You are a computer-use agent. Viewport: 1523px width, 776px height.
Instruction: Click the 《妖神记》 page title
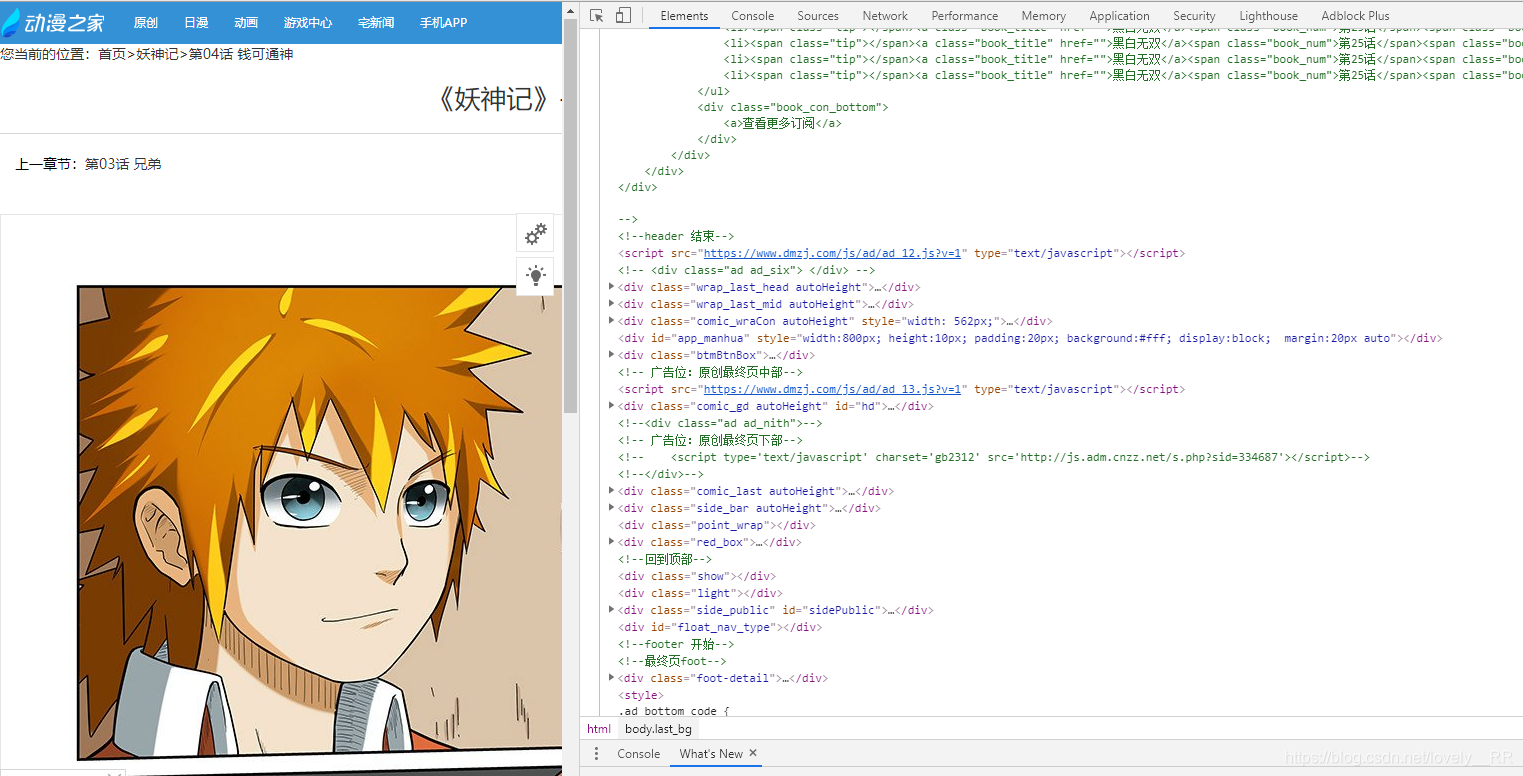click(x=496, y=98)
